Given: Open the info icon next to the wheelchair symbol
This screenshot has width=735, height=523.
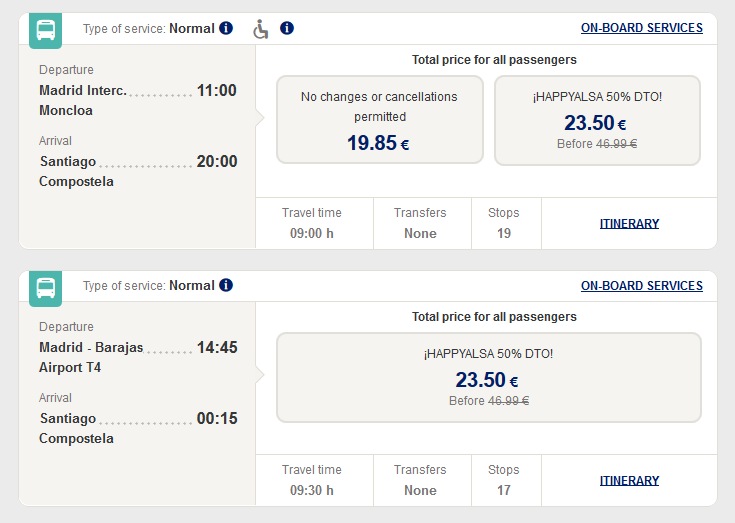Looking at the screenshot, I should (287, 28).
